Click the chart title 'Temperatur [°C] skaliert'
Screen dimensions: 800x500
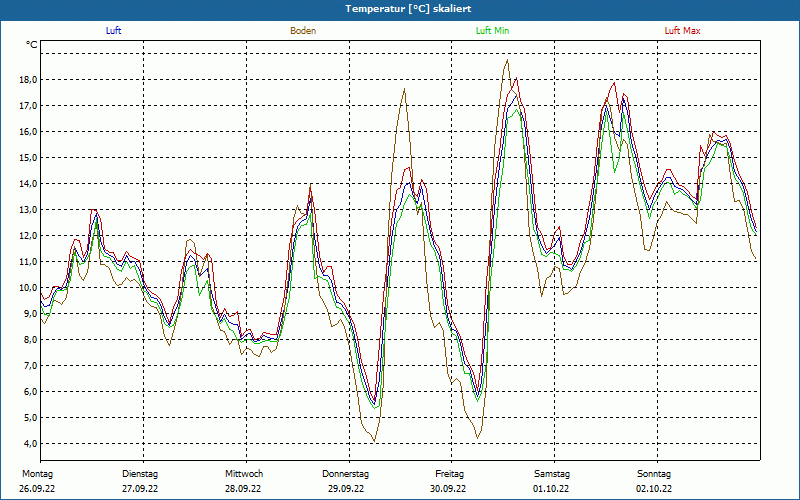[x=408, y=9]
